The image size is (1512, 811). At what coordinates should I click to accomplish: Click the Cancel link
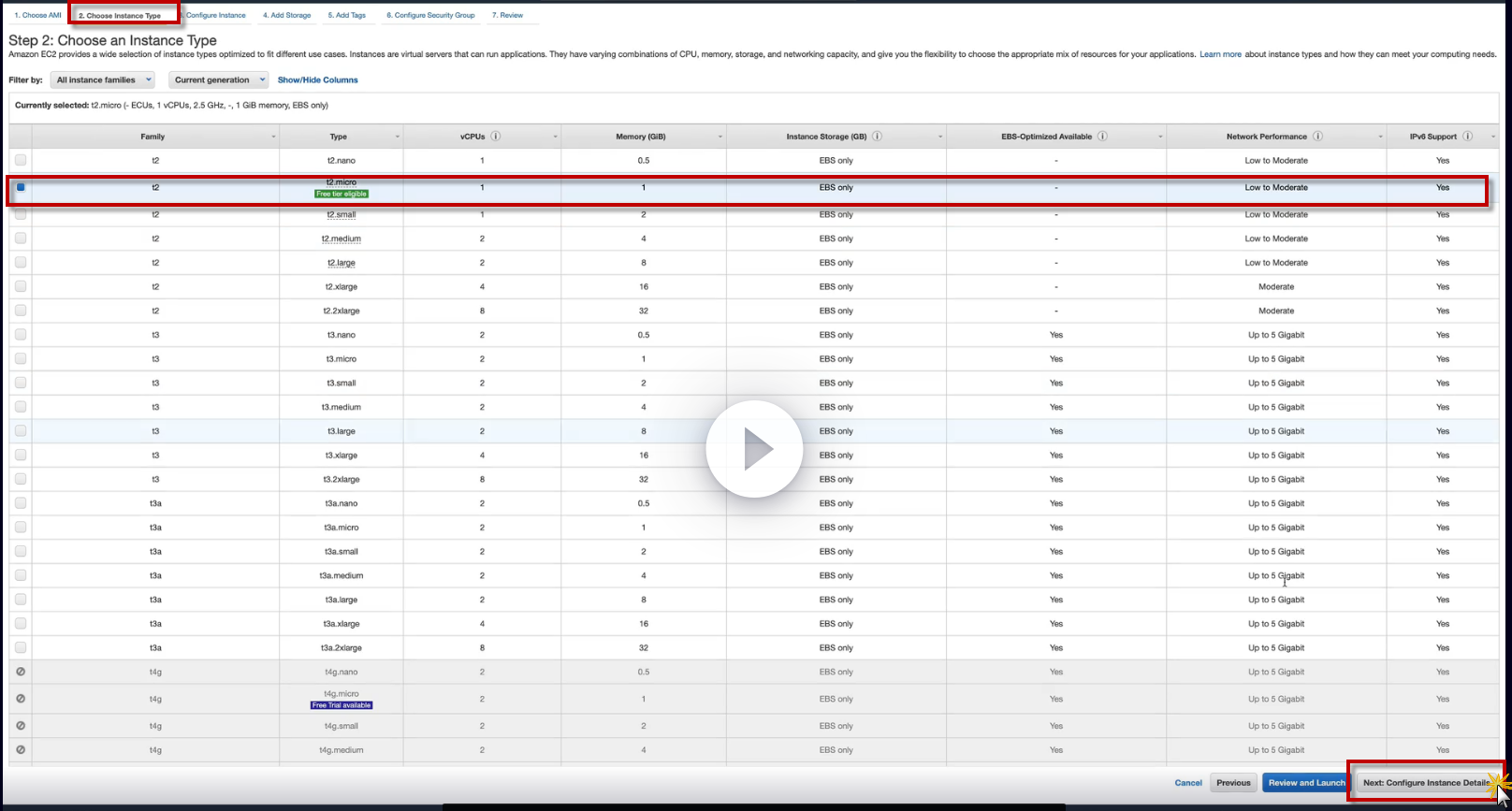[x=1188, y=783]
